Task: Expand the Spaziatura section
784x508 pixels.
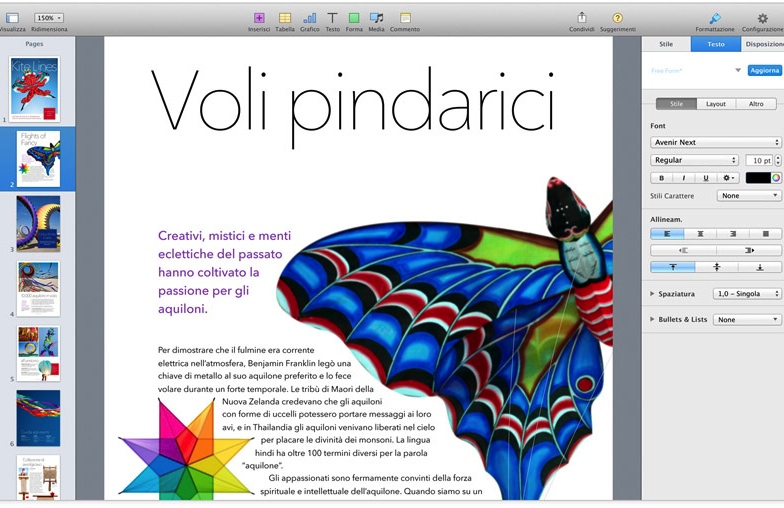Action: [652, 294]
